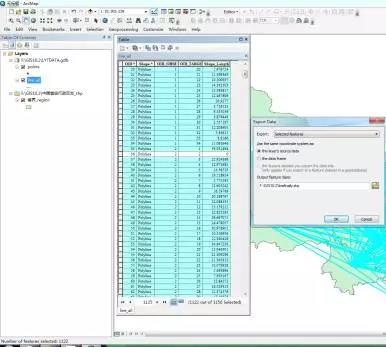Select the Zoom In tool
Screen dimensions: 386x361
(11, 21)
